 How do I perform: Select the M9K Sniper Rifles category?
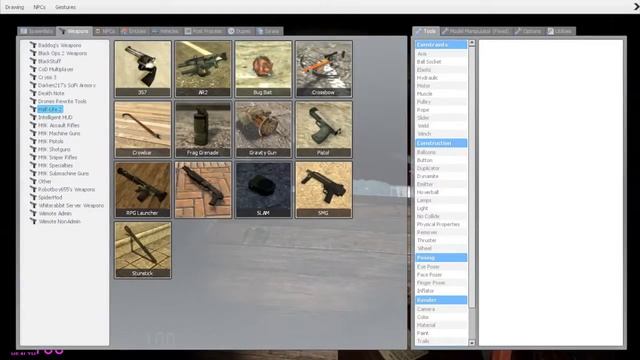click(x=58, y=158)
